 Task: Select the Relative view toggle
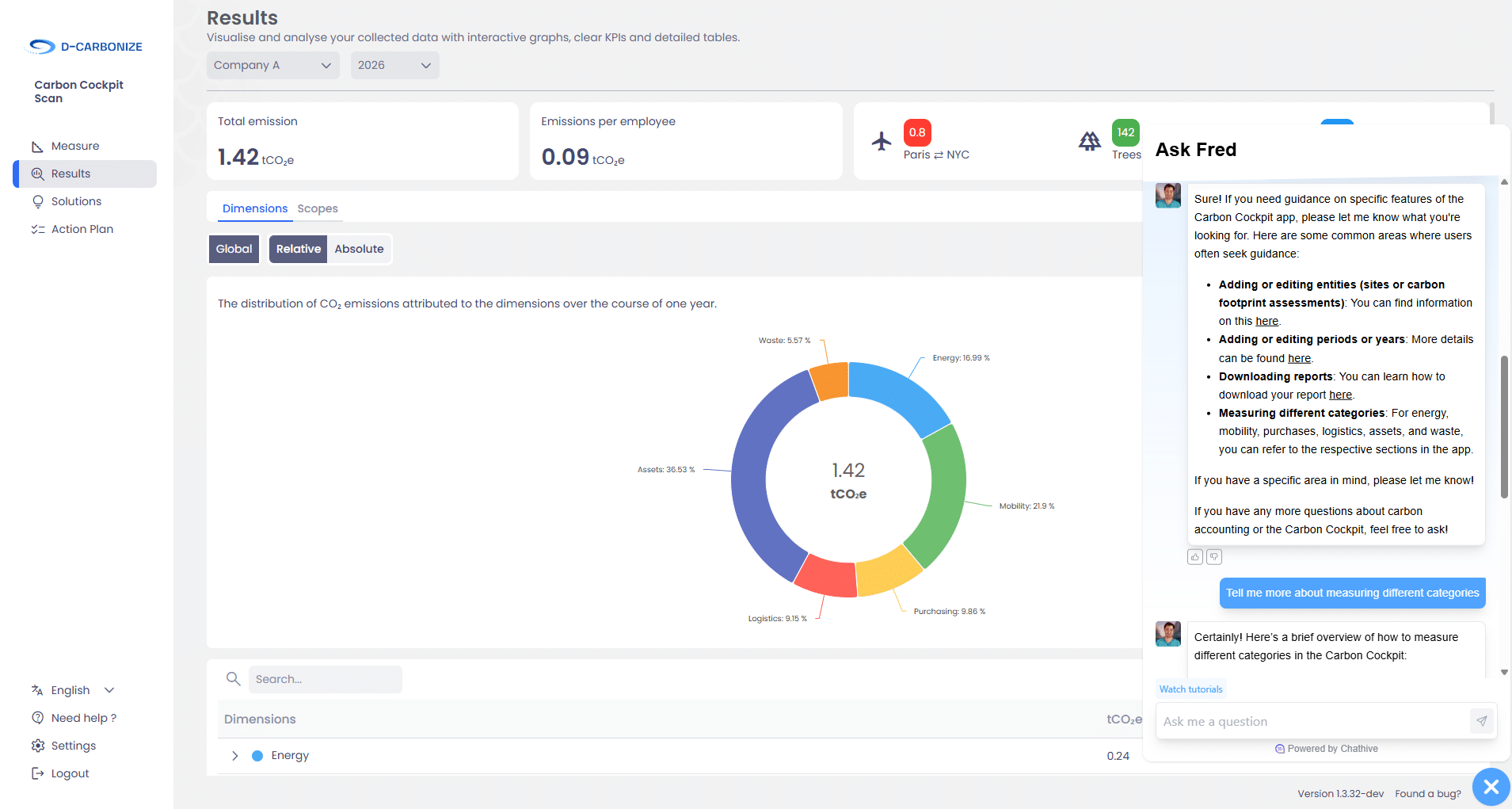click(x=298, y=249)
